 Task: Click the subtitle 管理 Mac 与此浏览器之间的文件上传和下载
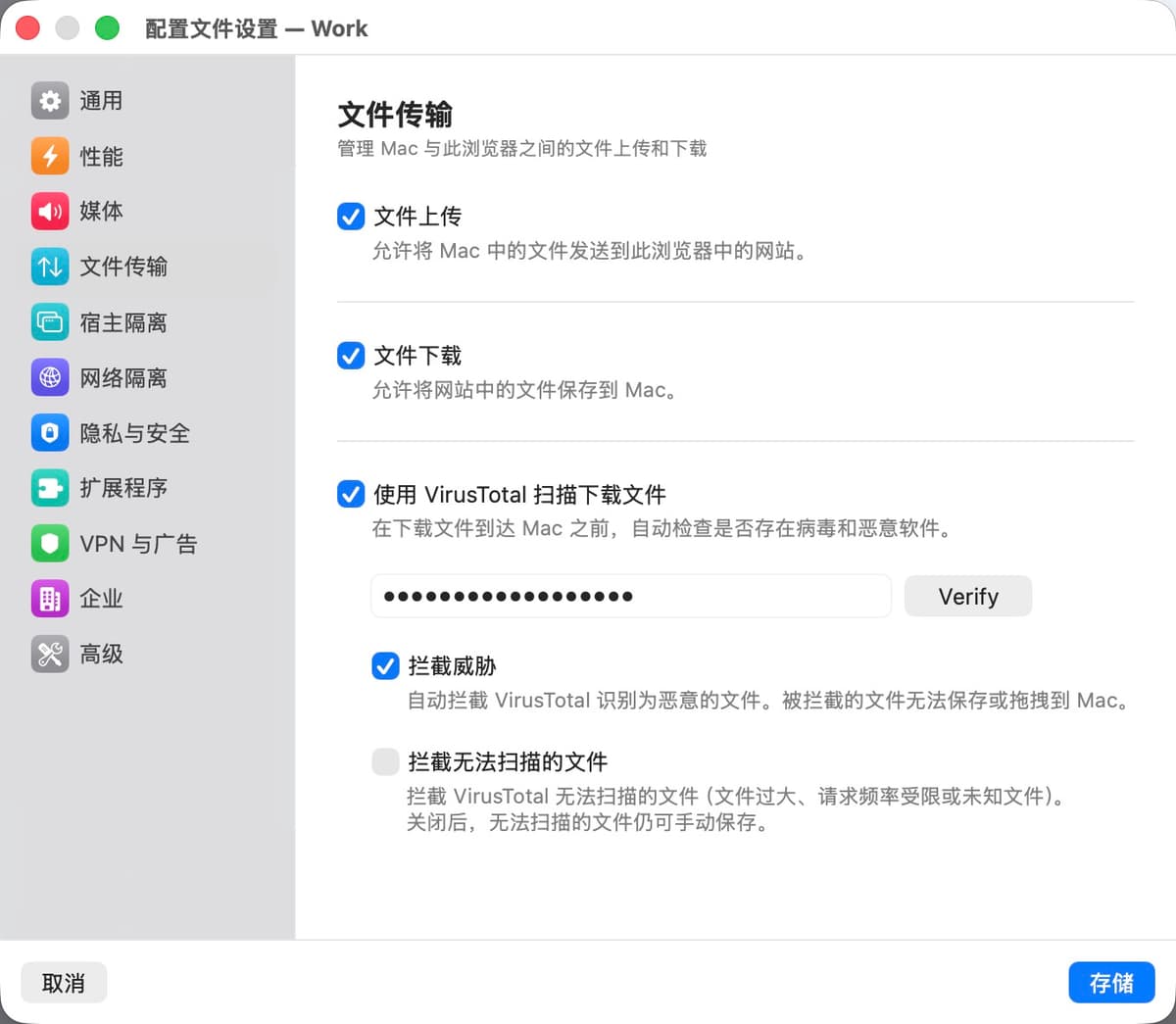pos(522,149)
